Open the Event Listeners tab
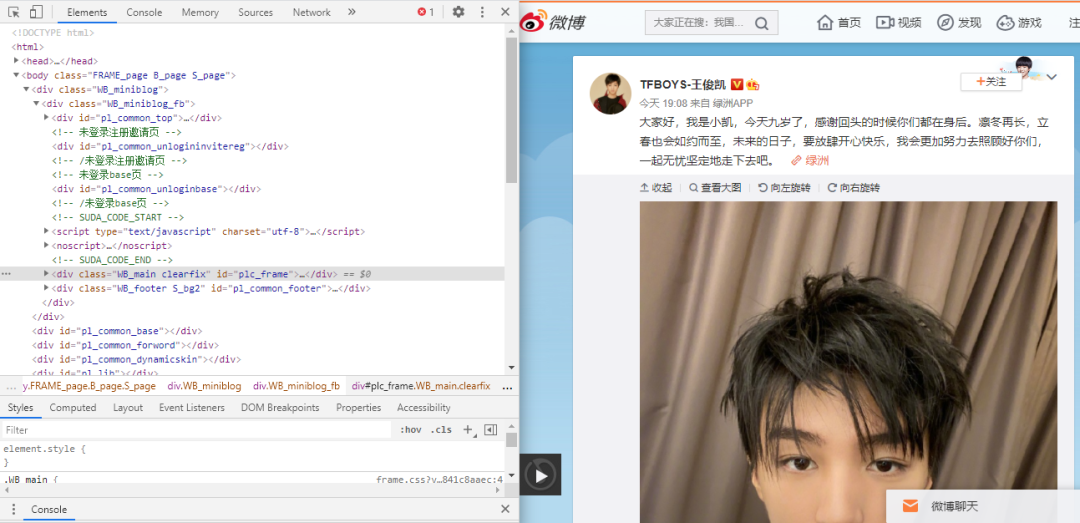This screenshot has width=1080, height=523. (191, 407)
